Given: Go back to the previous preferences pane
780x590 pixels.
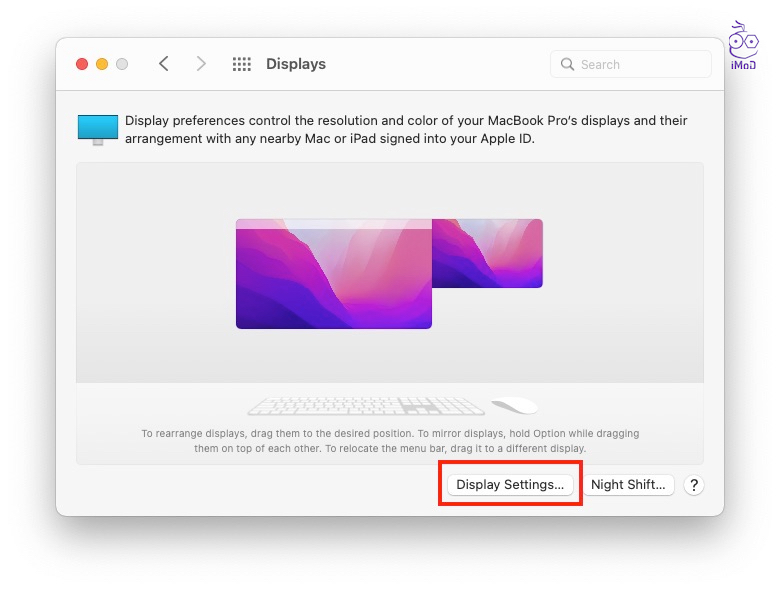Looking at the screenshot, I should pos(164,64).
